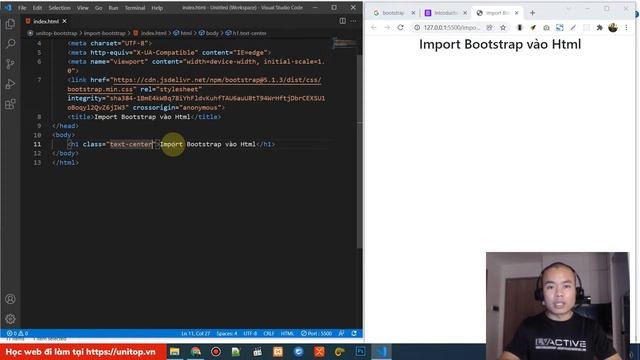Screen dimensions: 640x360
Task: Open Chrome from the taskbar
Action: click(196, 351)
